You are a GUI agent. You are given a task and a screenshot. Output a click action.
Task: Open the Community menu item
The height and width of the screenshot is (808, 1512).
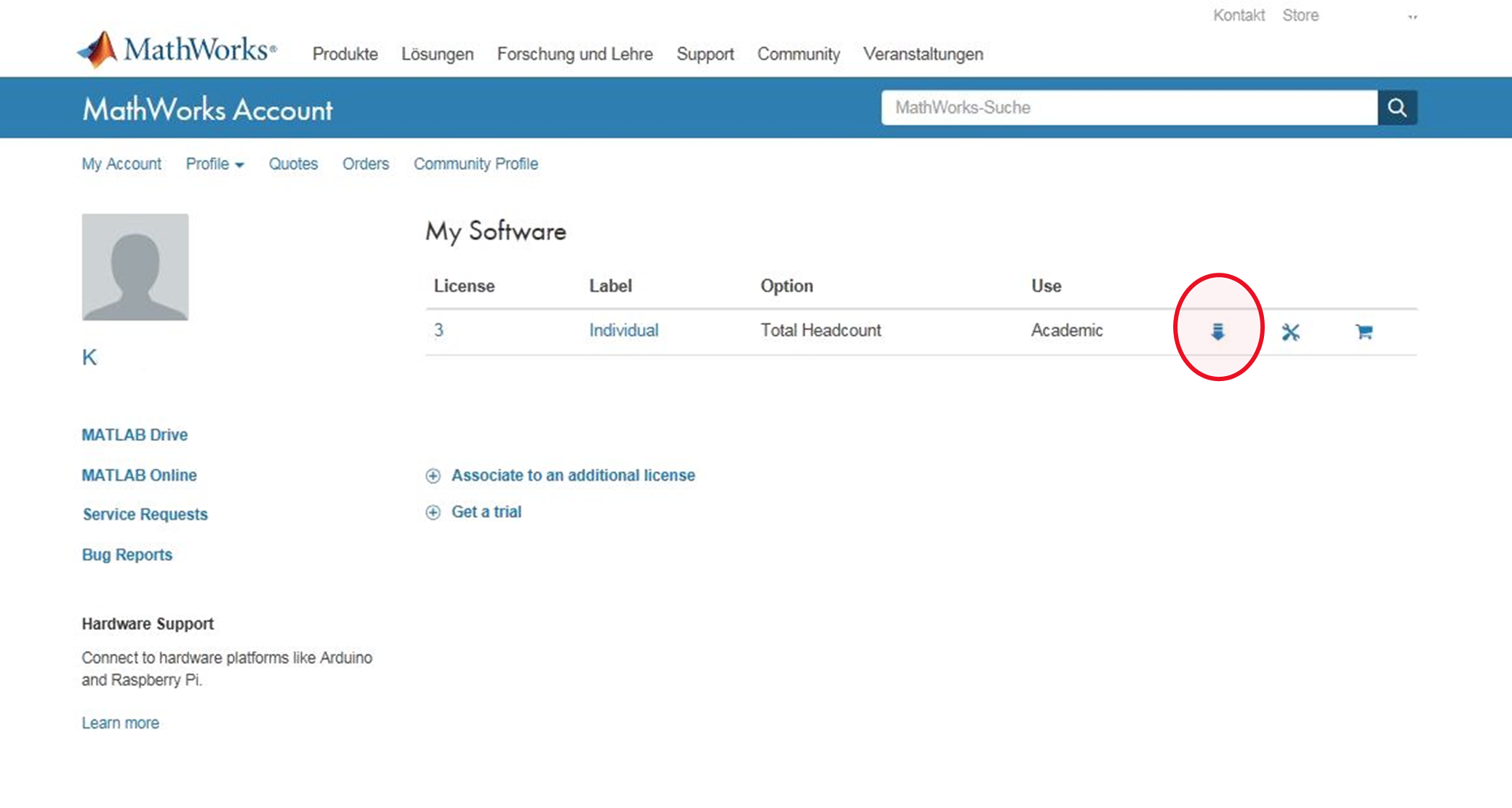pyautogui.click(x=798, y=54)
